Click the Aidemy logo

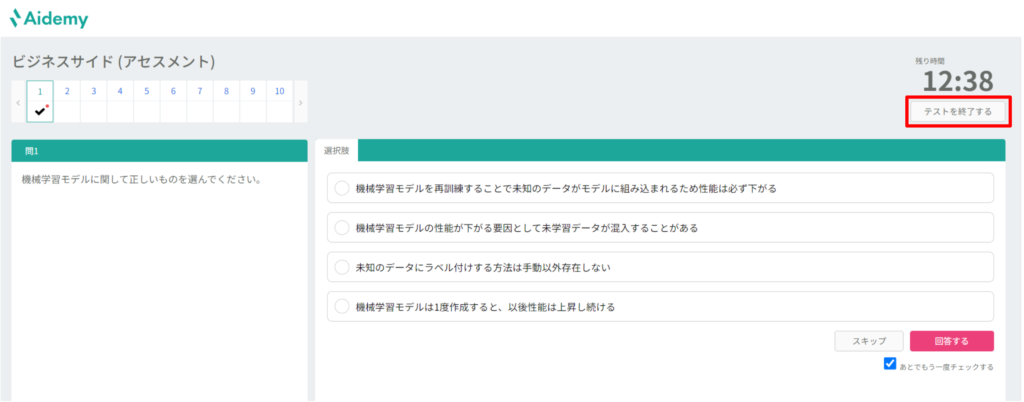49,18
